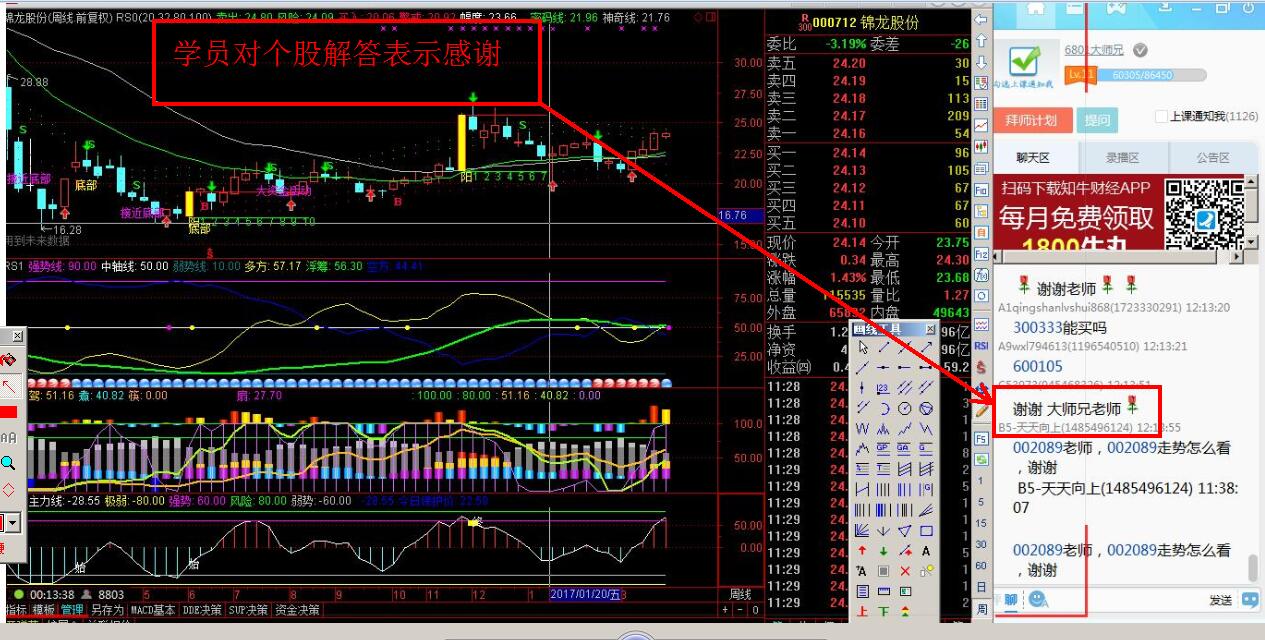Select the W-wave pattern drawing tool
This screenshot has width=1265, height=640.
(863, 429)
